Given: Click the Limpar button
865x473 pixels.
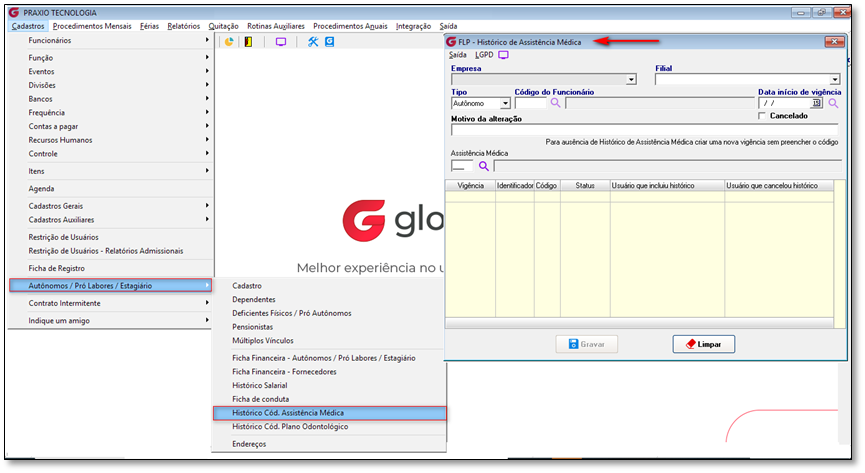Looking at the screenshot, I should click(x=703, y=344).
